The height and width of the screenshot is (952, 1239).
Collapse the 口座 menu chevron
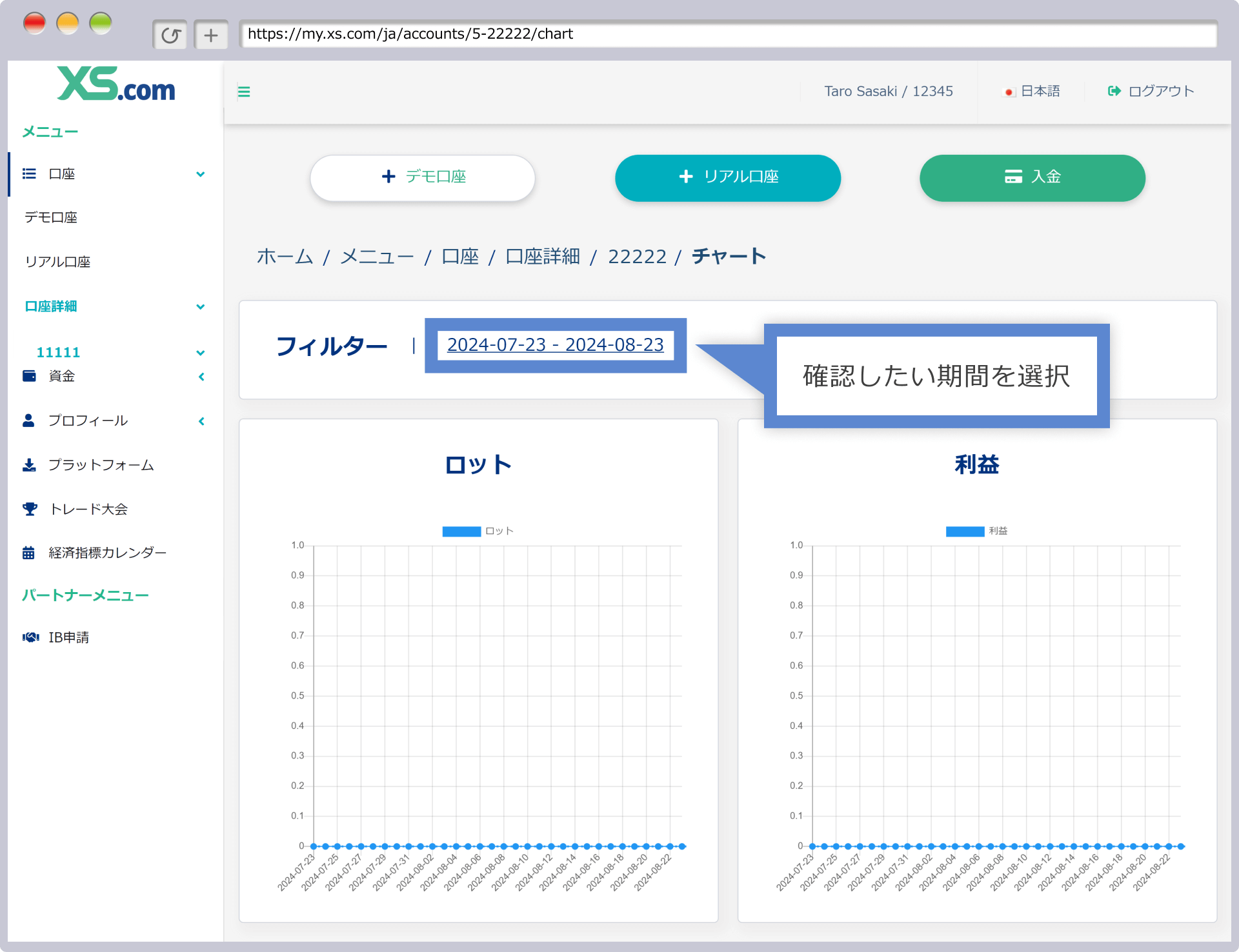(x=201, y=174)
